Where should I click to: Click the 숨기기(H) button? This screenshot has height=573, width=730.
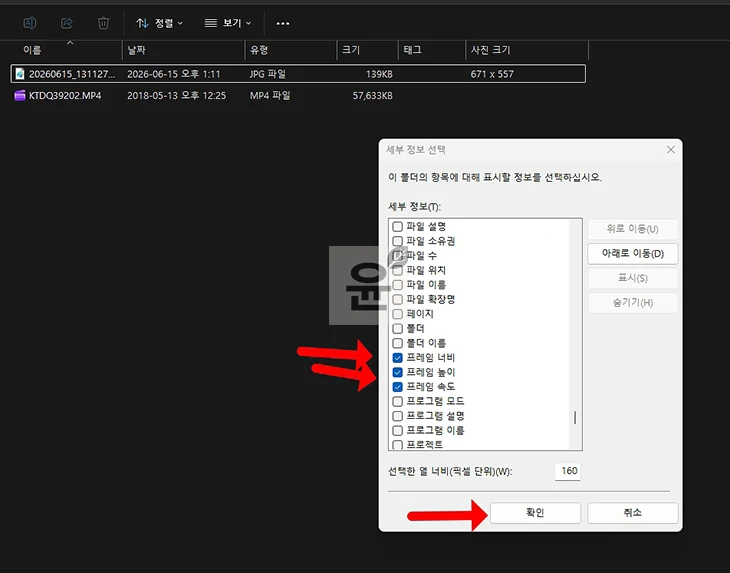coord(633,303)
